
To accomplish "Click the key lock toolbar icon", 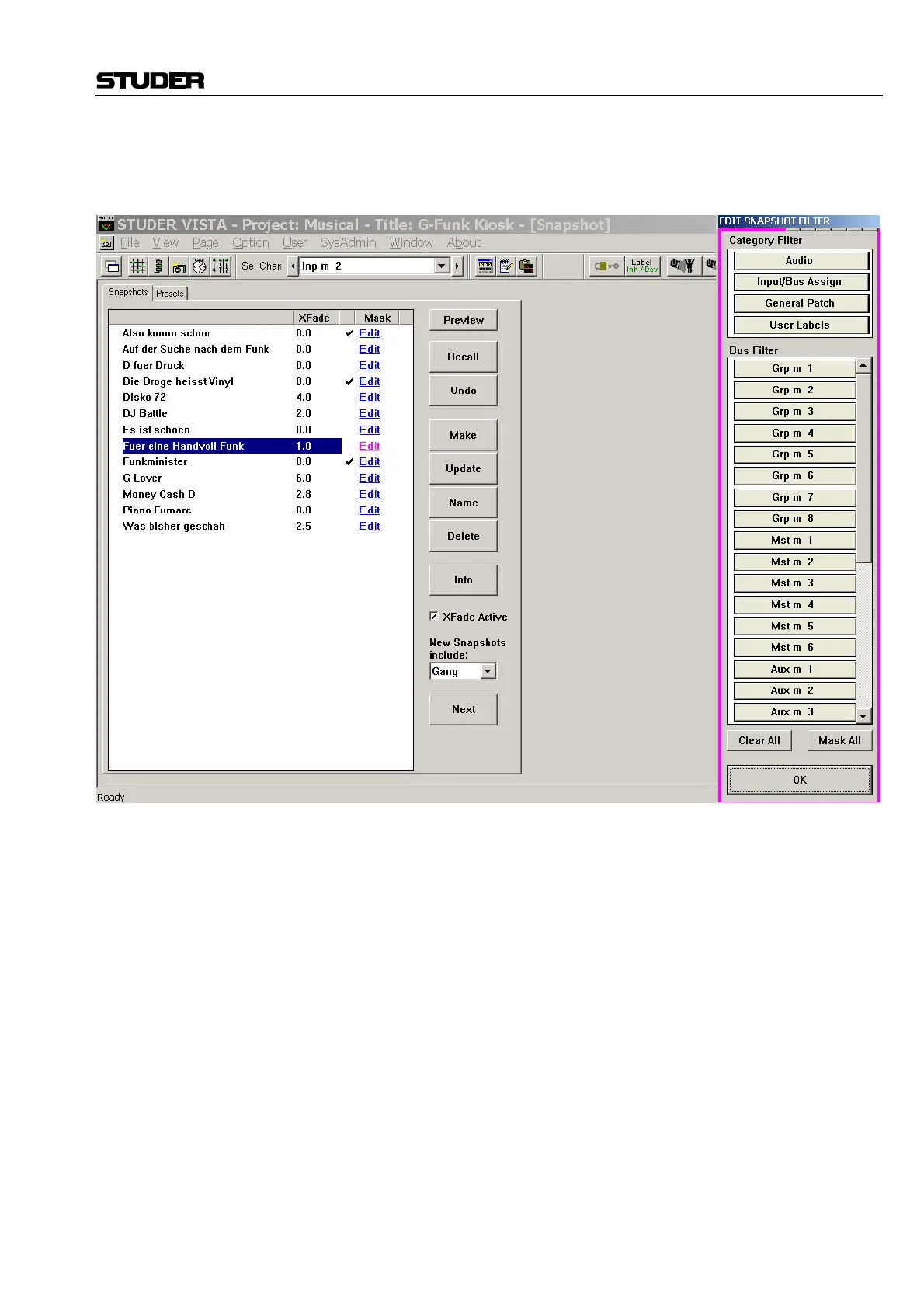I will click(606, 266).
